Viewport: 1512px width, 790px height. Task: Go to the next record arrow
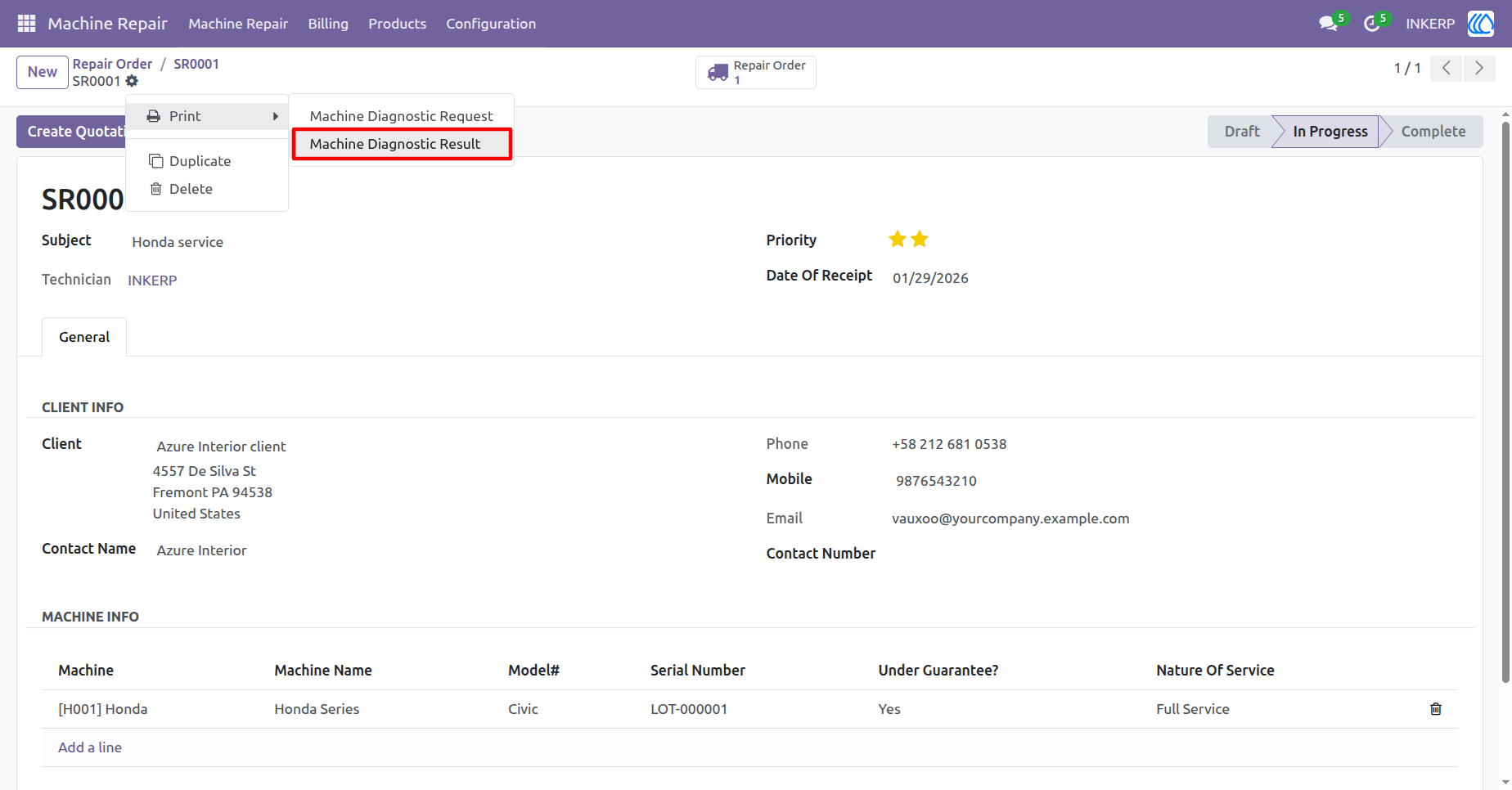[1478, 68]
